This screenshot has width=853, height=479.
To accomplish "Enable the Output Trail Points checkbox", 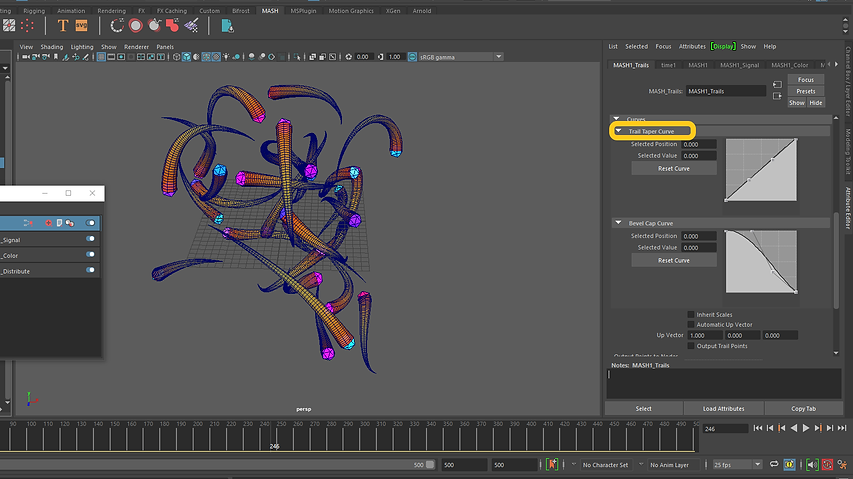I will click(691, 346).
